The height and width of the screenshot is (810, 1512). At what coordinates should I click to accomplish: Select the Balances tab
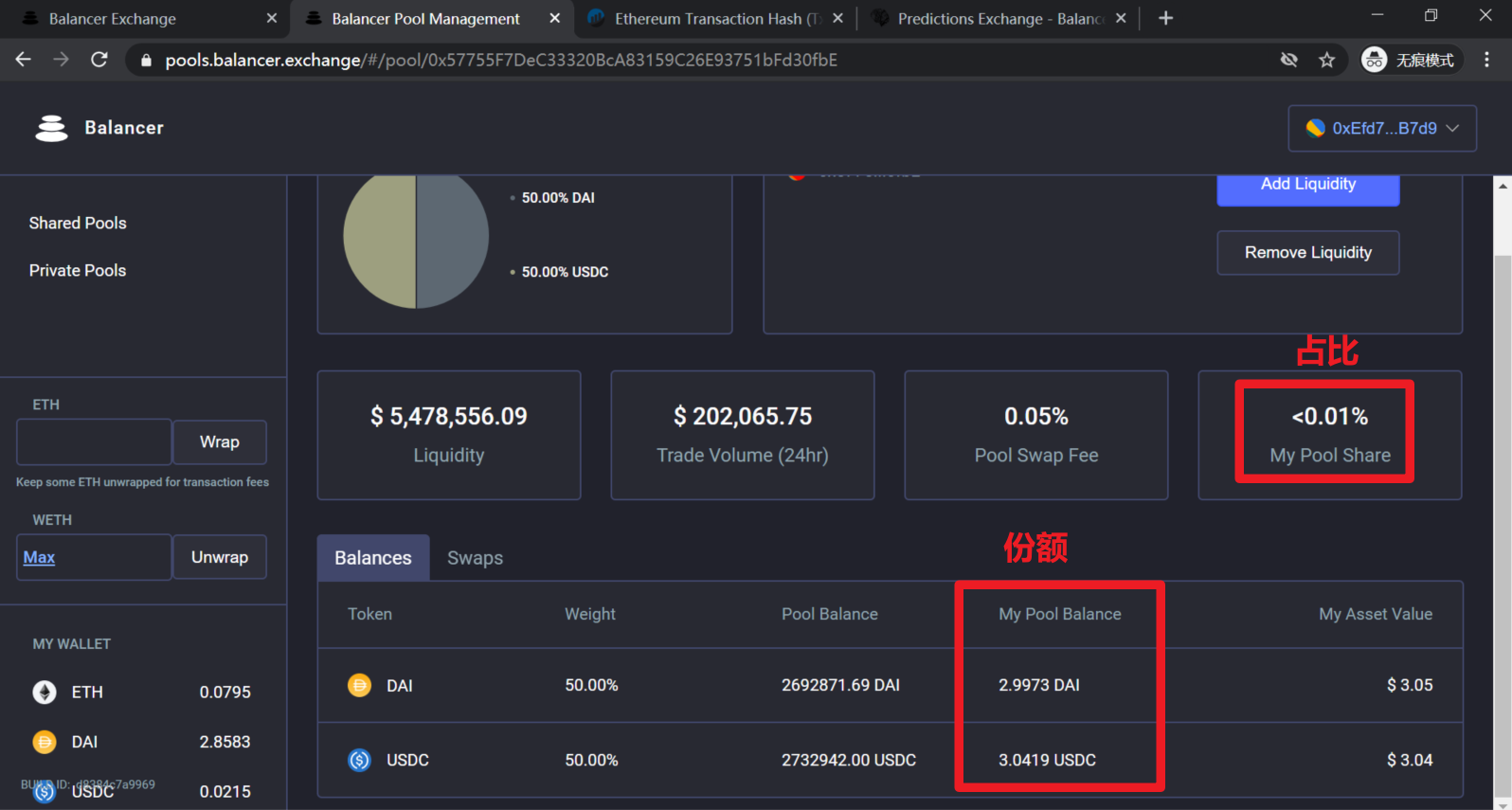[373, 558]
